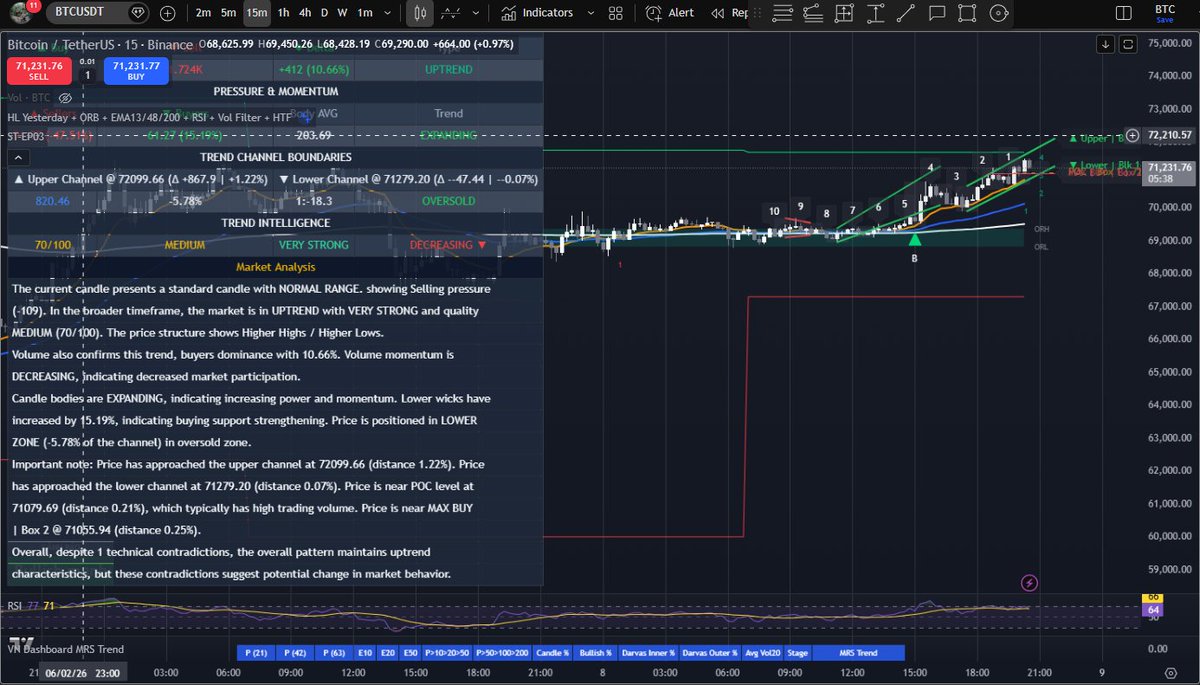Select the Text drawing tool
This screenshot has width=1200, height=685.
pyautogui.click(x=875, y=13)
